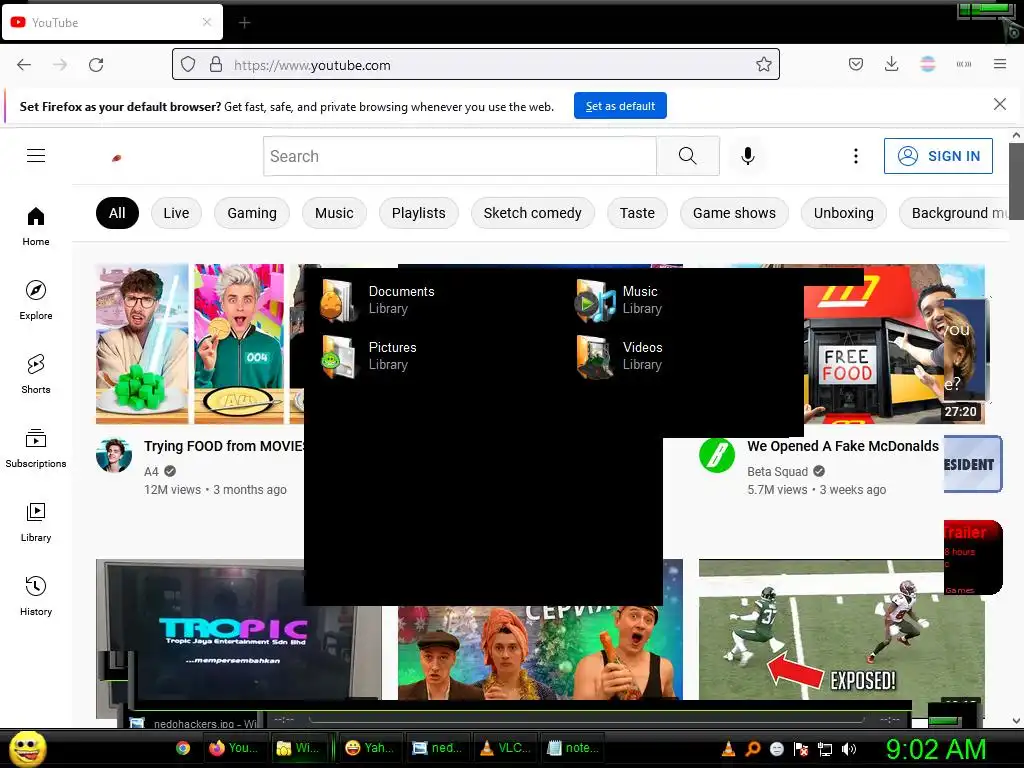Open the Firefox hamburger application menu

[1000, 64]
